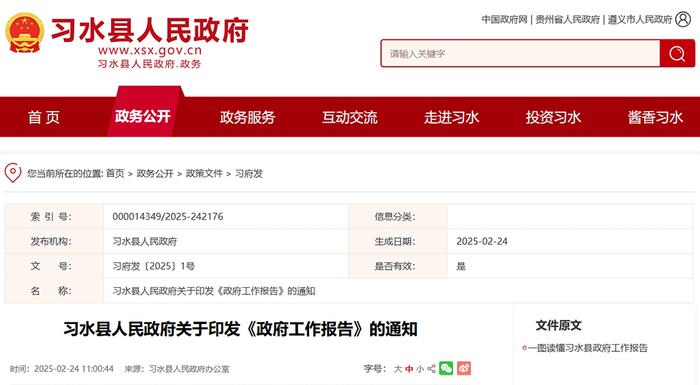
Task: Focus the keyword search input field
Action: tap(520, 54)
